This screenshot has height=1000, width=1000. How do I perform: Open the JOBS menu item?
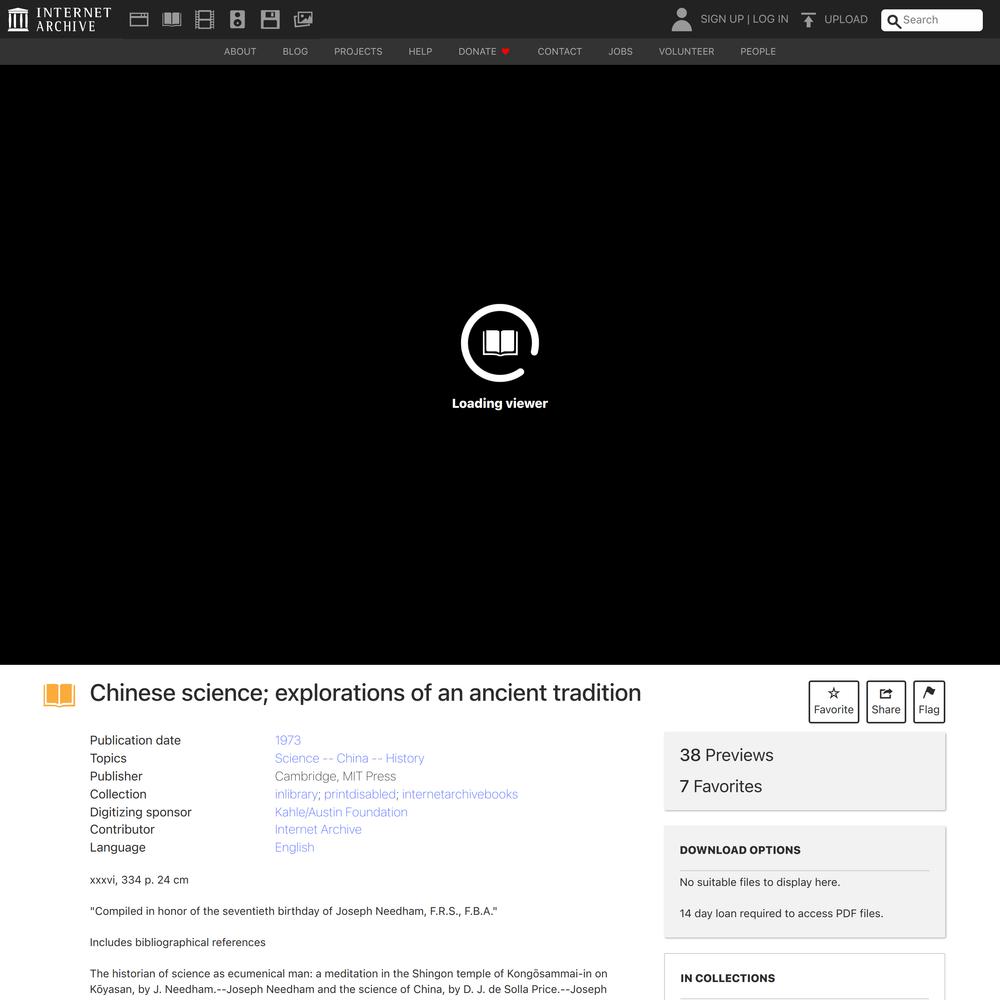621,52
